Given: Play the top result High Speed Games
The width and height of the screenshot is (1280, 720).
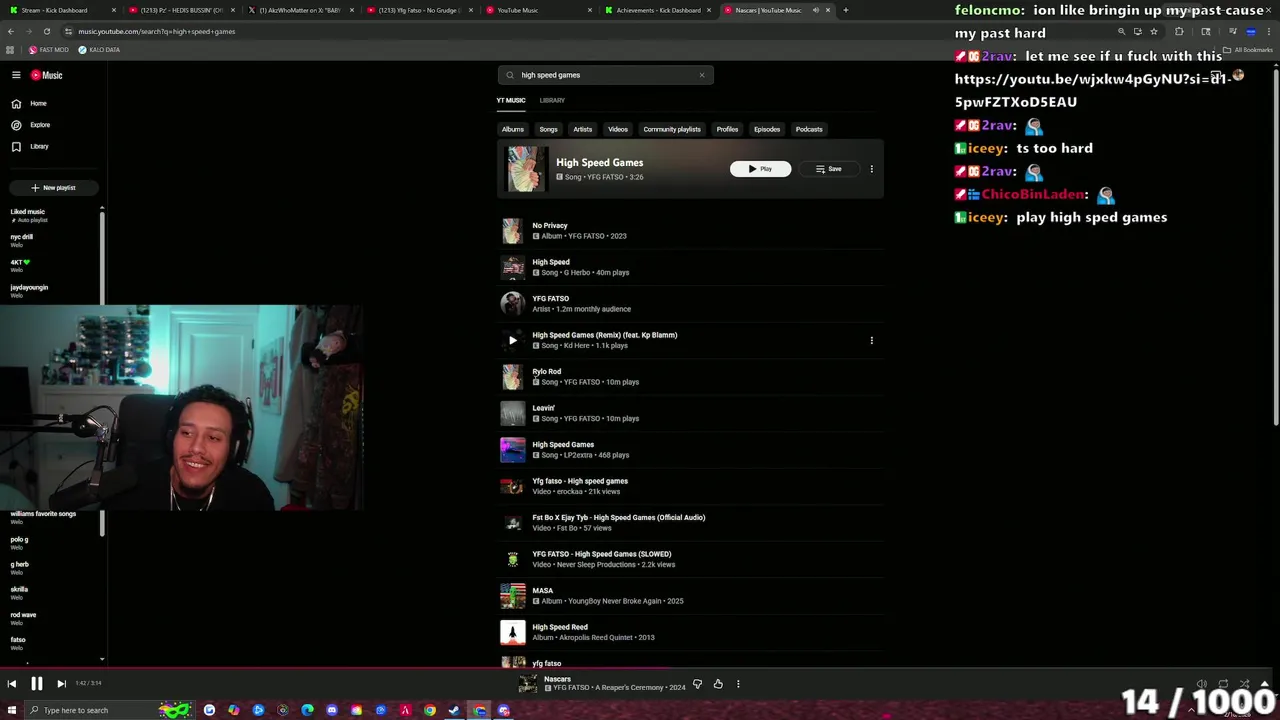Looking at the screenshot, I should point(760,169).
